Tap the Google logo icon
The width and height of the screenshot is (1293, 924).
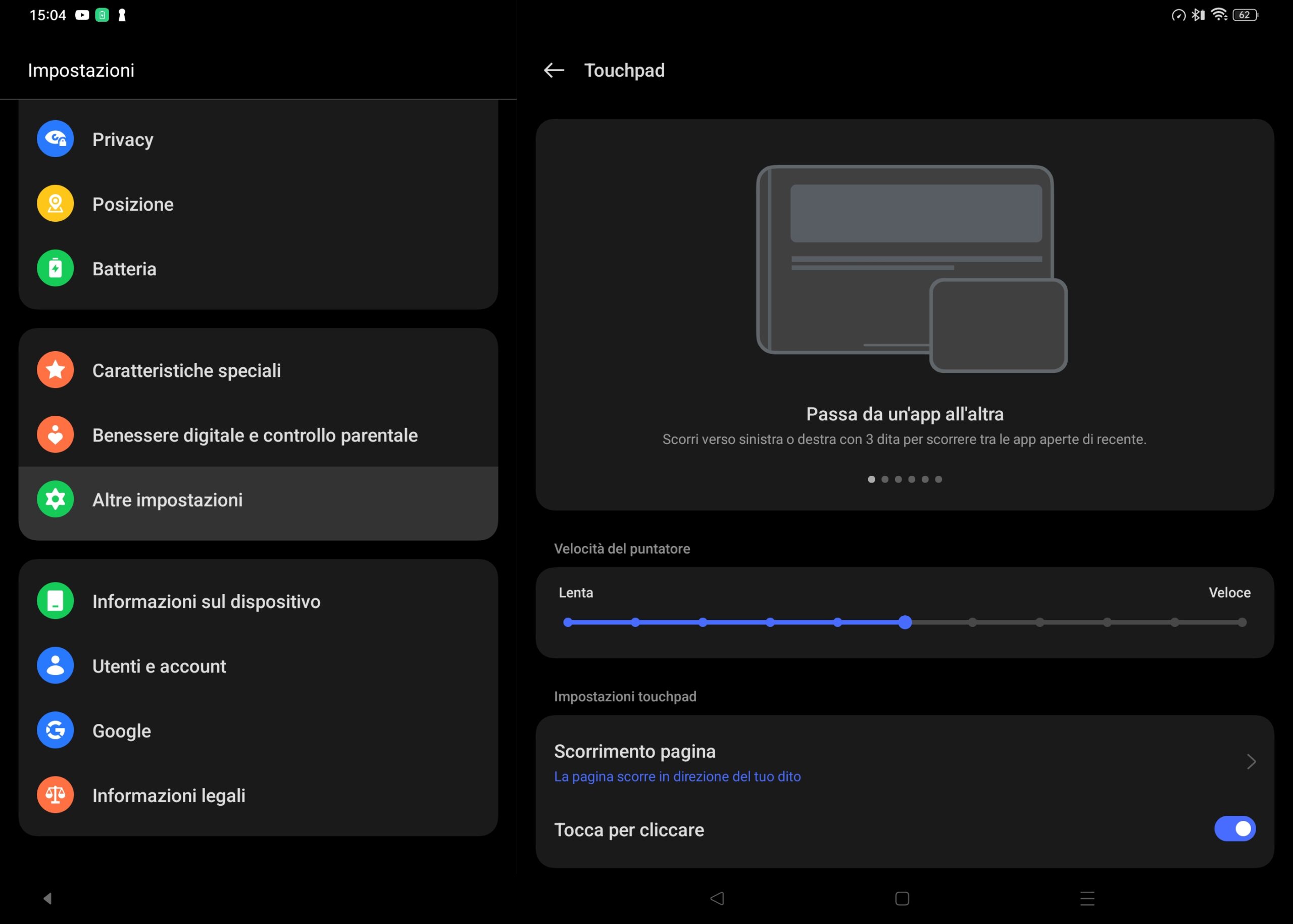click(55, 730)
